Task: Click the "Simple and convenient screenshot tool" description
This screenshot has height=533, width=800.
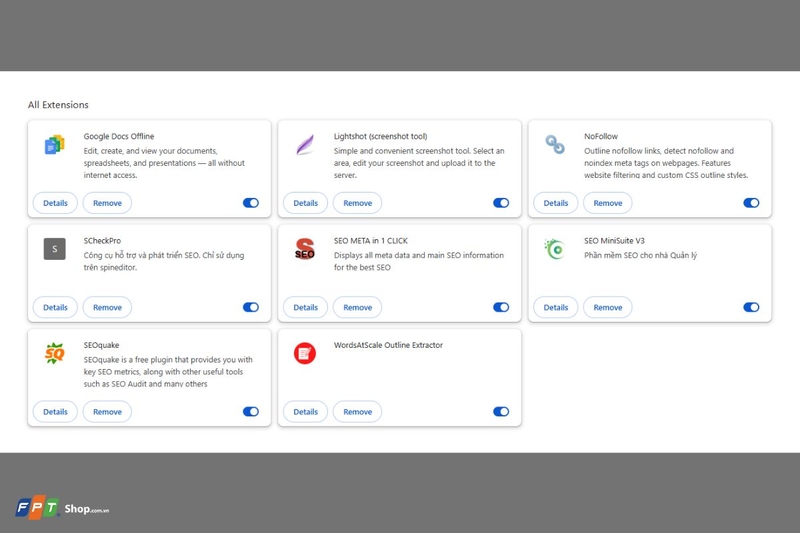Action: (x=419, y=163)
